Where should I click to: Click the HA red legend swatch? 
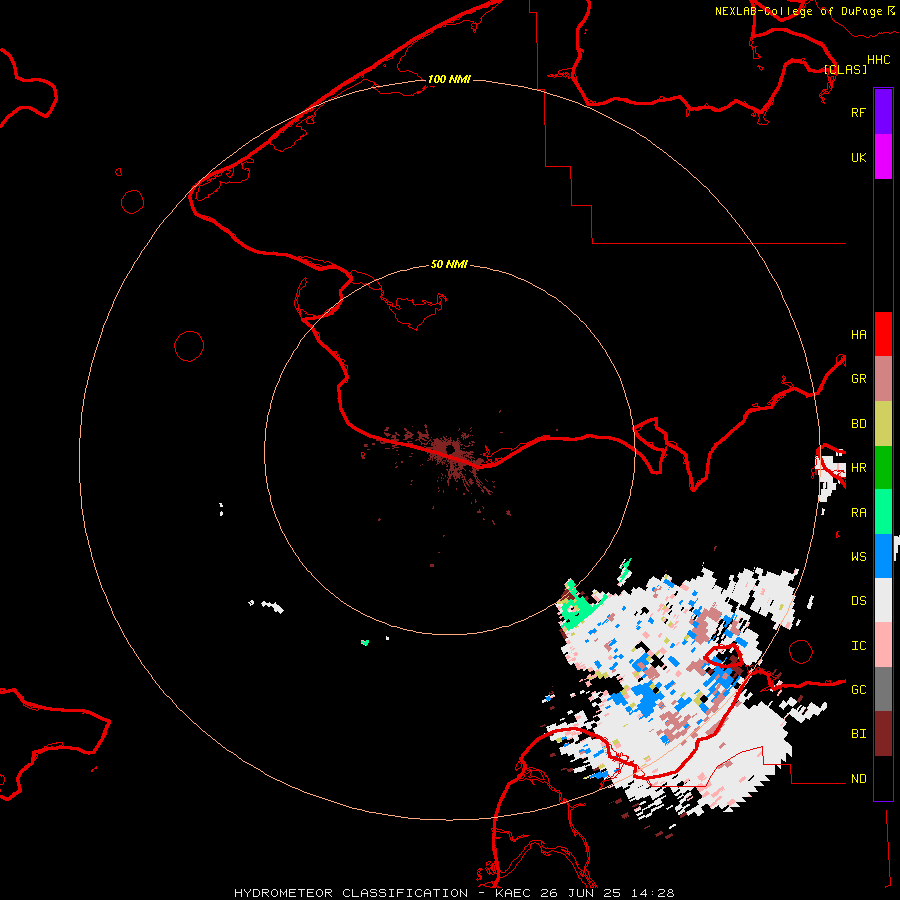(883, 334)
